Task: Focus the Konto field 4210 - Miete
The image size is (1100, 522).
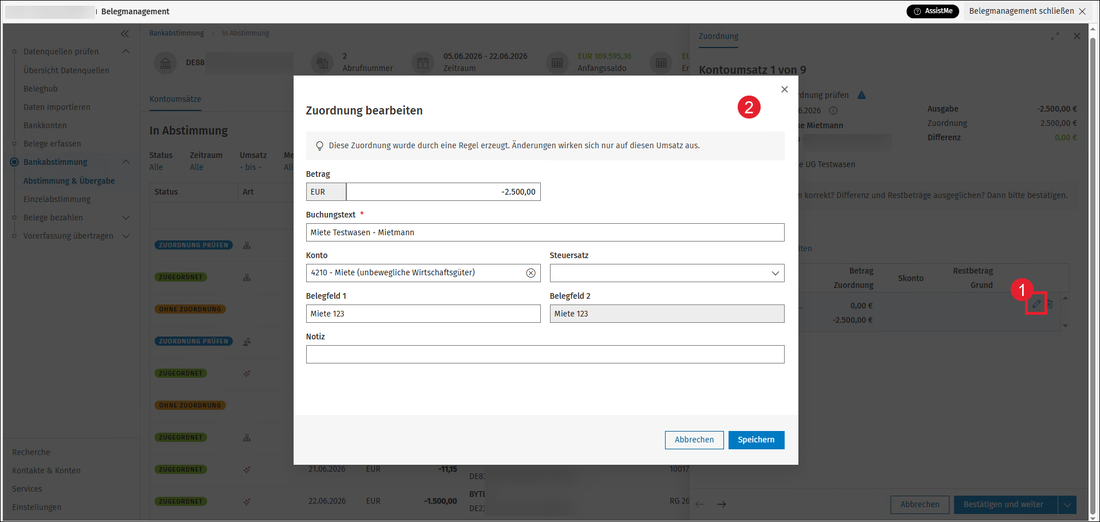Action: (423, 272)
